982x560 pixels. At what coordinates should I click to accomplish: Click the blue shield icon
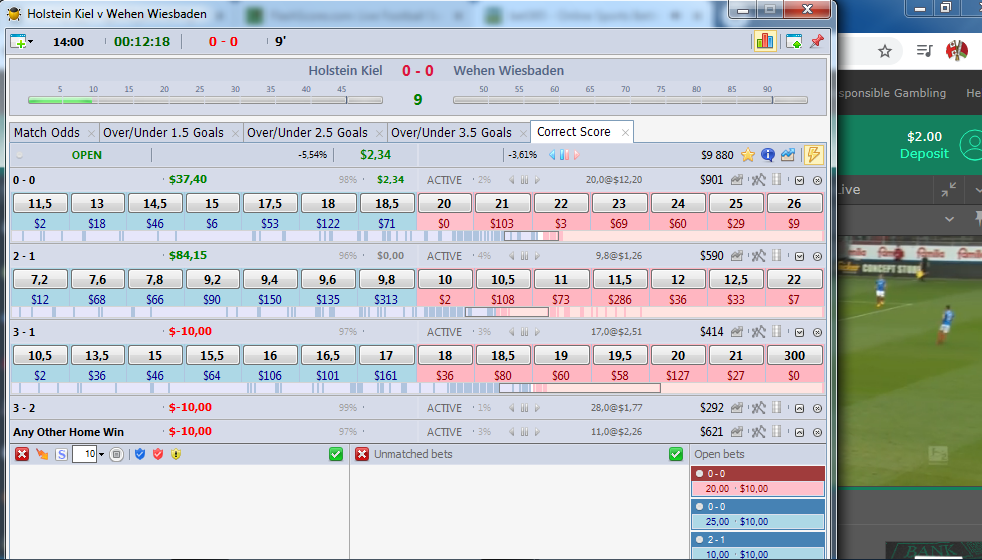tap(140, 454)
